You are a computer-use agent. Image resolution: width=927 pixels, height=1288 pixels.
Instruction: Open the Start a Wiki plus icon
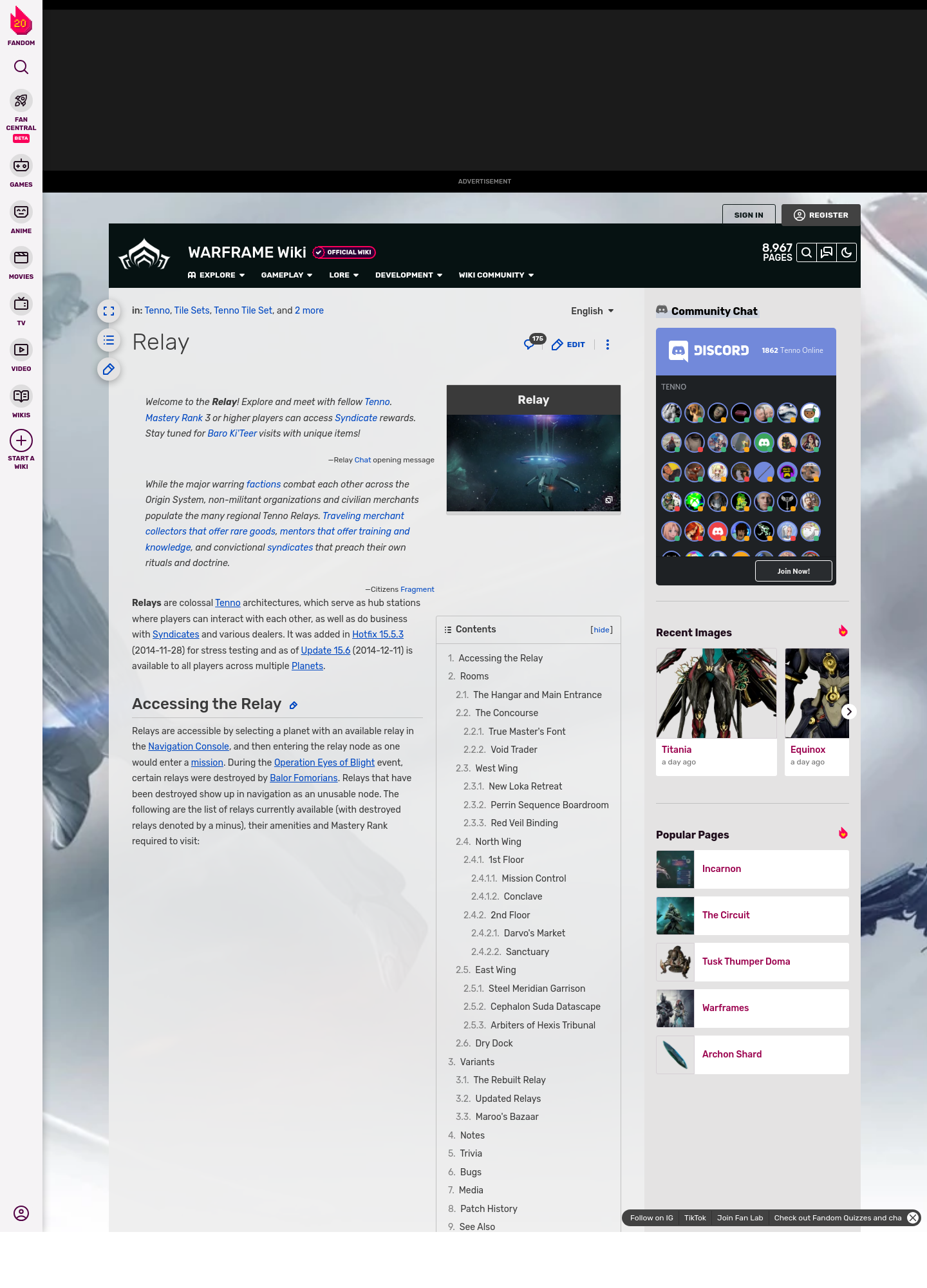[x=21, y=442]
